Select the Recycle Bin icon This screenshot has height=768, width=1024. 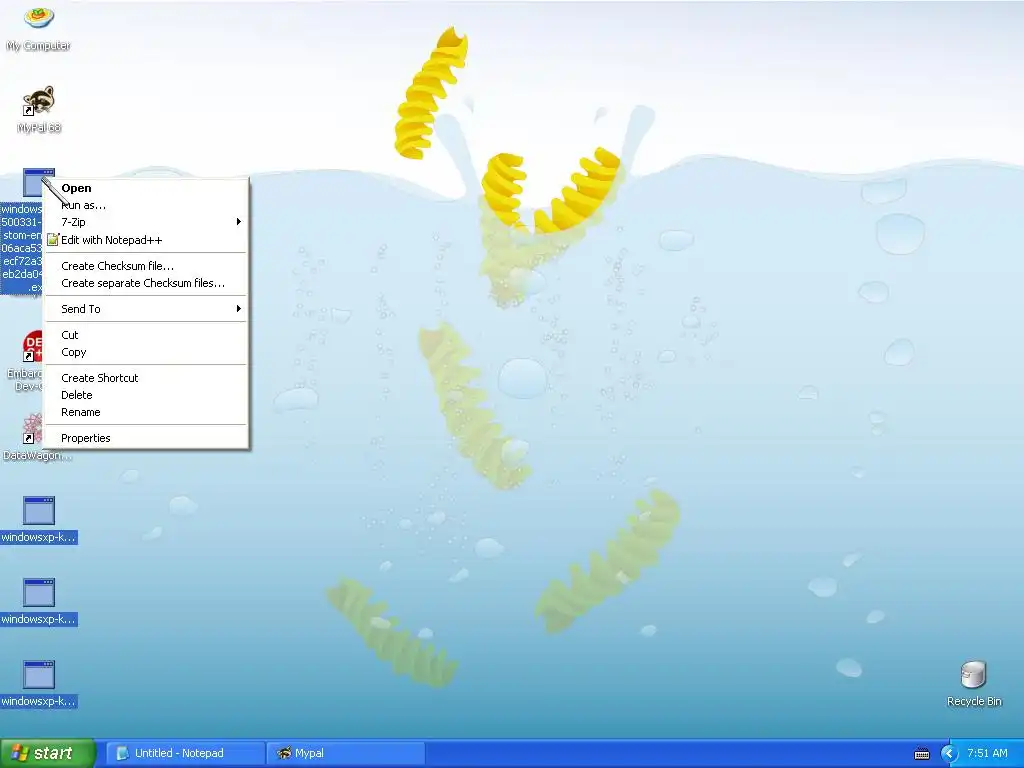click(974, 684)
